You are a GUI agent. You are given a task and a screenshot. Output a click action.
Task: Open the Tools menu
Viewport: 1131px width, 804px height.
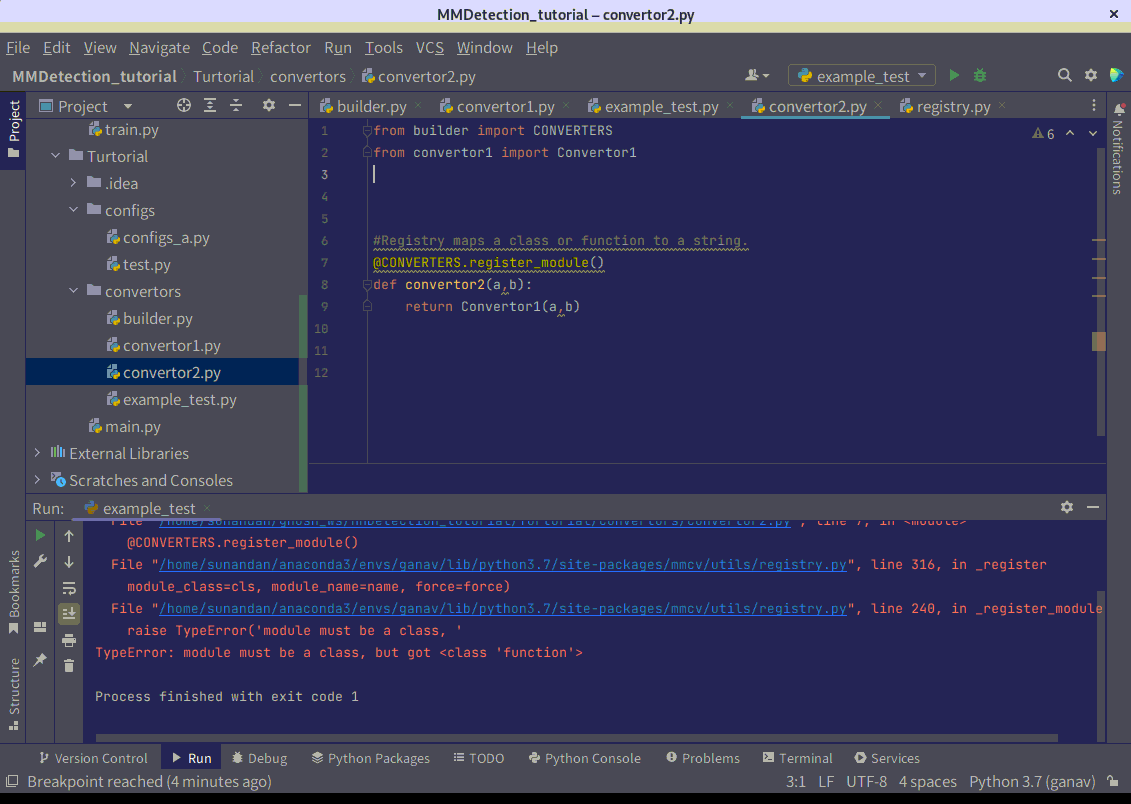pos(383,47)
